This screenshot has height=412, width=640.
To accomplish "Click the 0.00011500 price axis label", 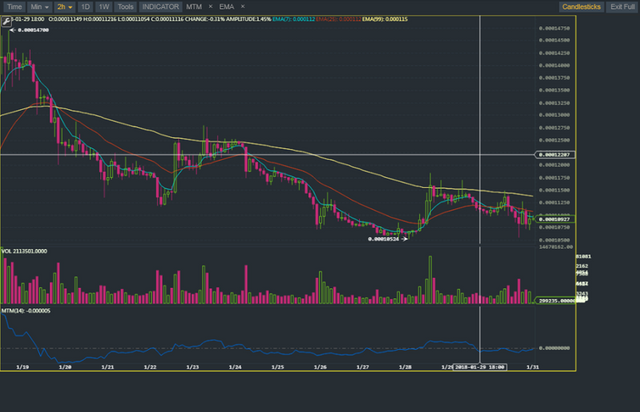I will (x=555, y=190).
